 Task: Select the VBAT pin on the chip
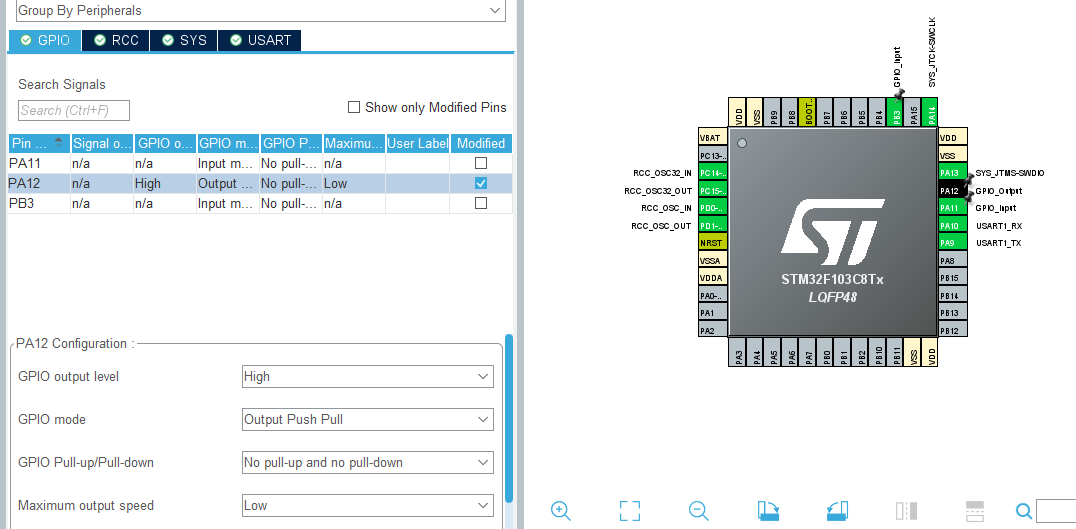tap(712, 137)
